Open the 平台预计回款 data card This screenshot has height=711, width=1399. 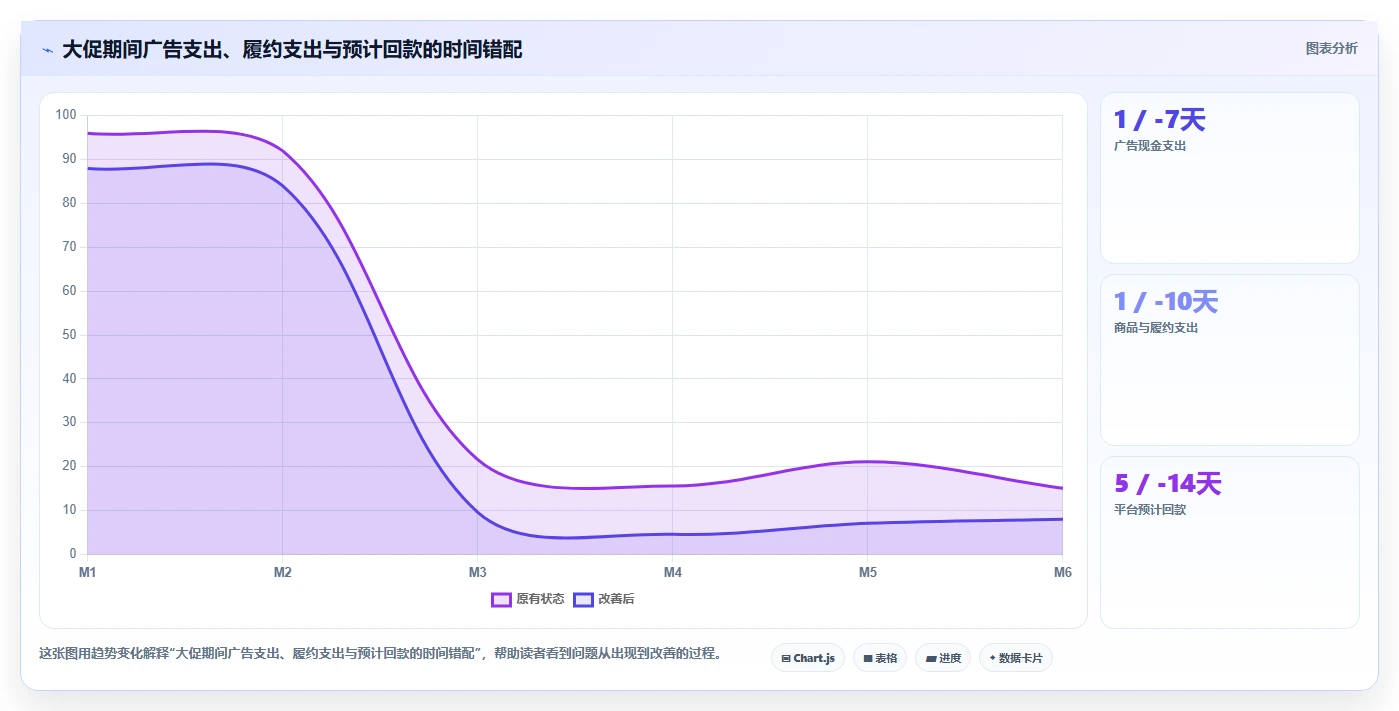coord(1230,543)
